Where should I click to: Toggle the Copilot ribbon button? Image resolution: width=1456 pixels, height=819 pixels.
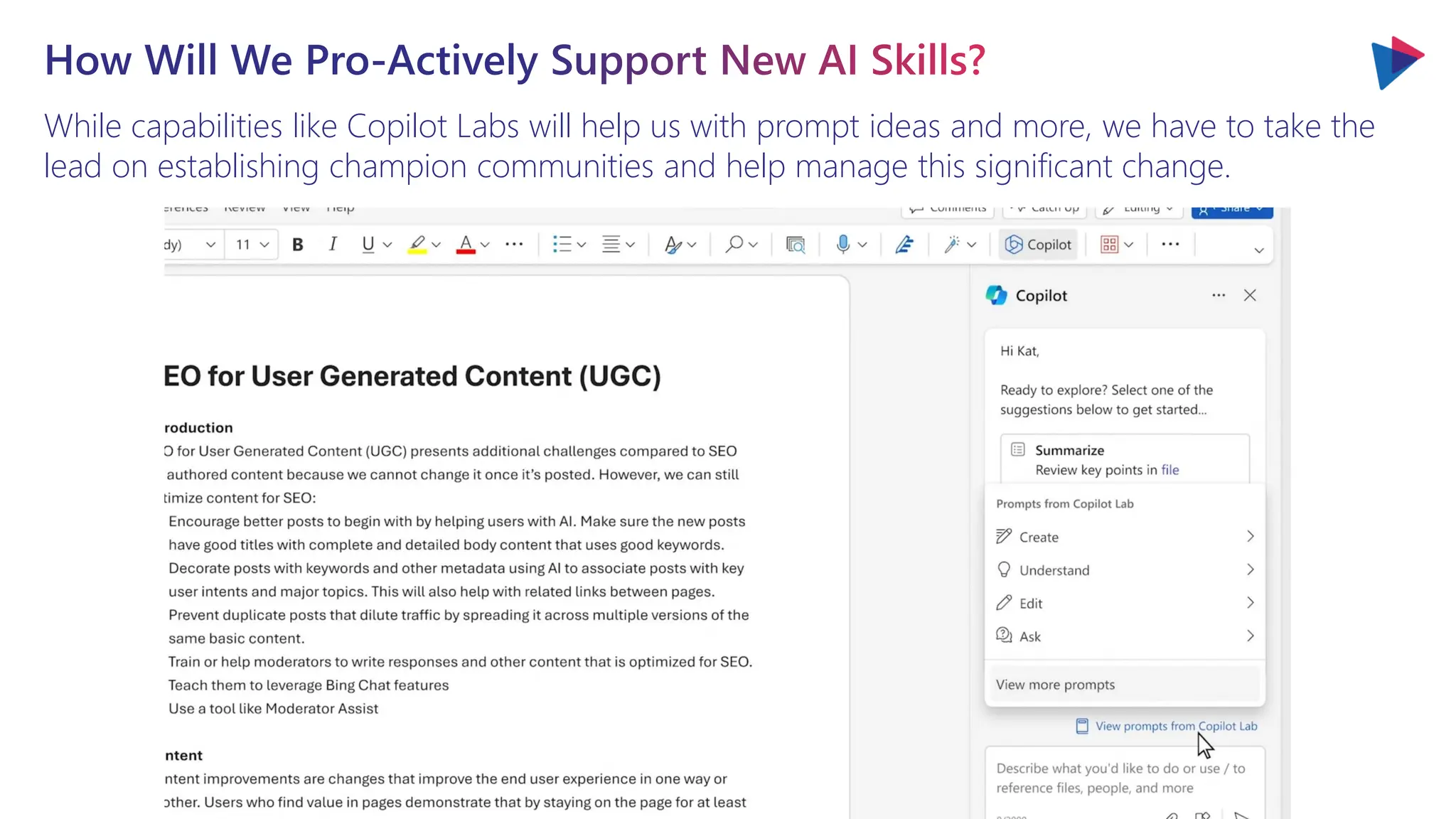[1038, 245]
